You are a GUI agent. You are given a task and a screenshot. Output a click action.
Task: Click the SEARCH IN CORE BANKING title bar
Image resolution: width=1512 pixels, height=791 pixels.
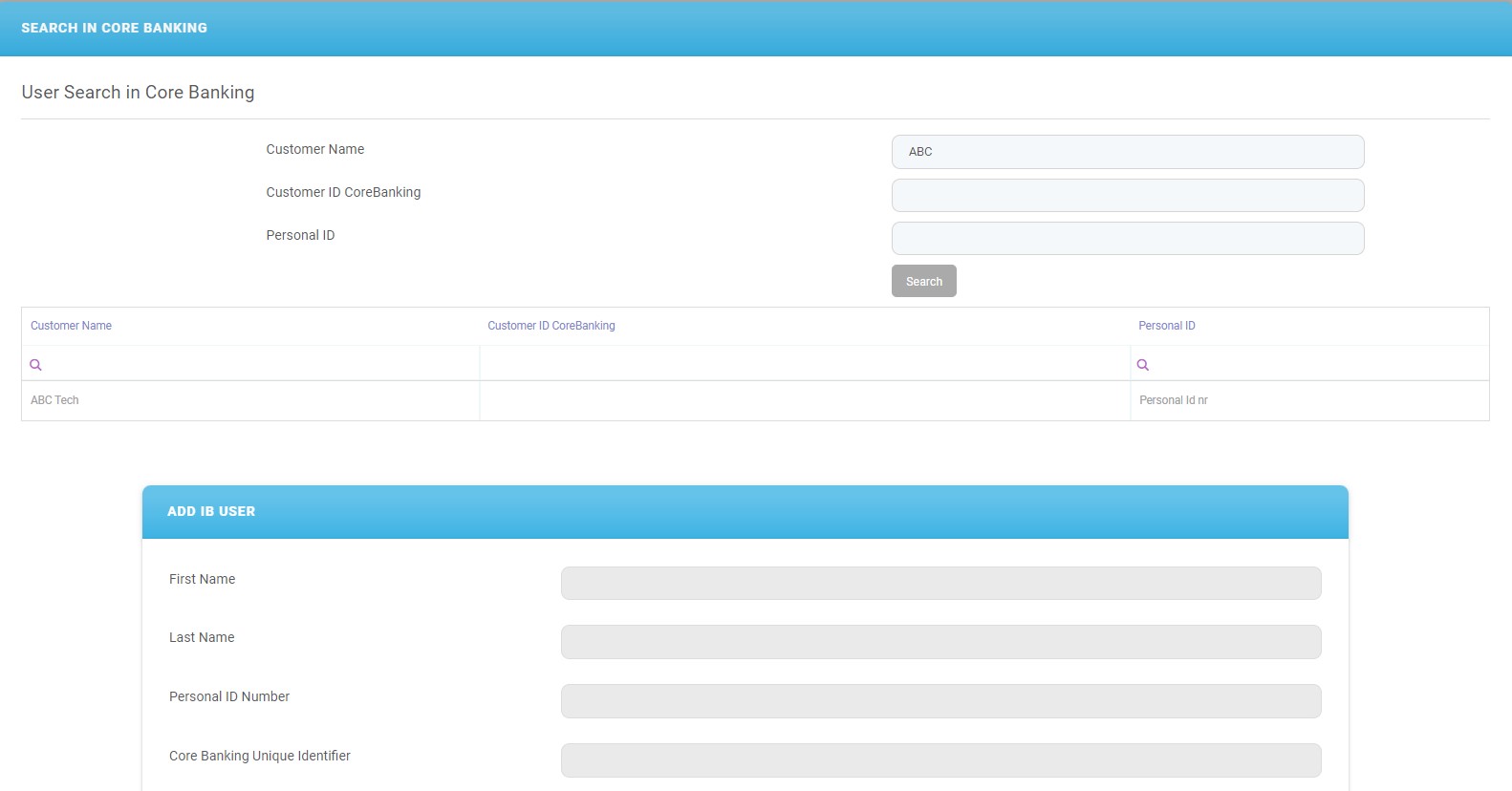click(115, 28)
